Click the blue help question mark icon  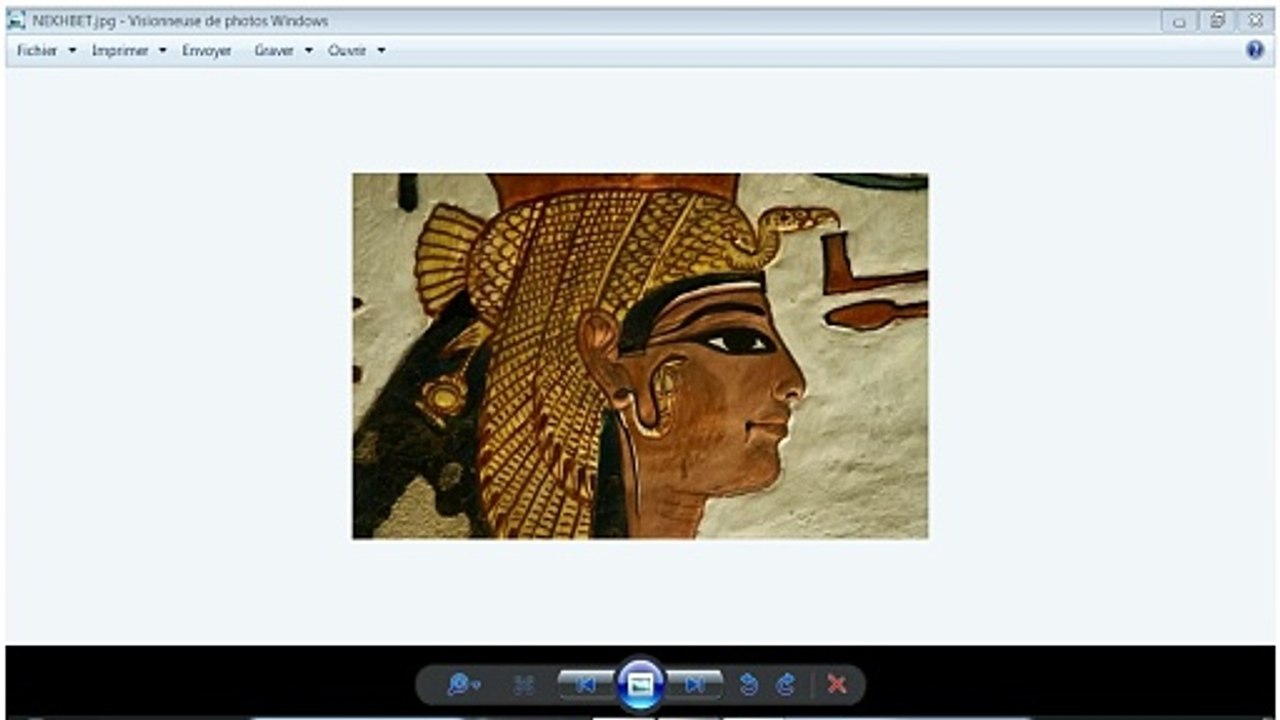click(1255, 50)
